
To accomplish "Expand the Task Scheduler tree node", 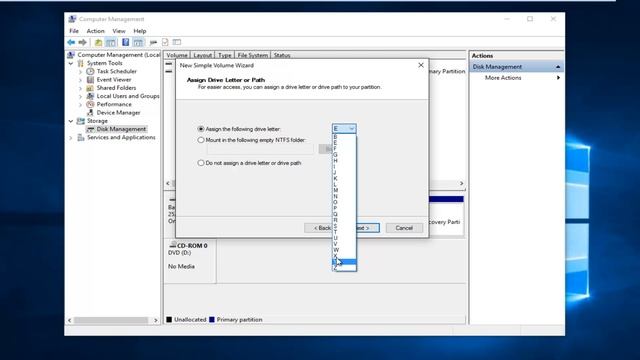I will [80, 71].
